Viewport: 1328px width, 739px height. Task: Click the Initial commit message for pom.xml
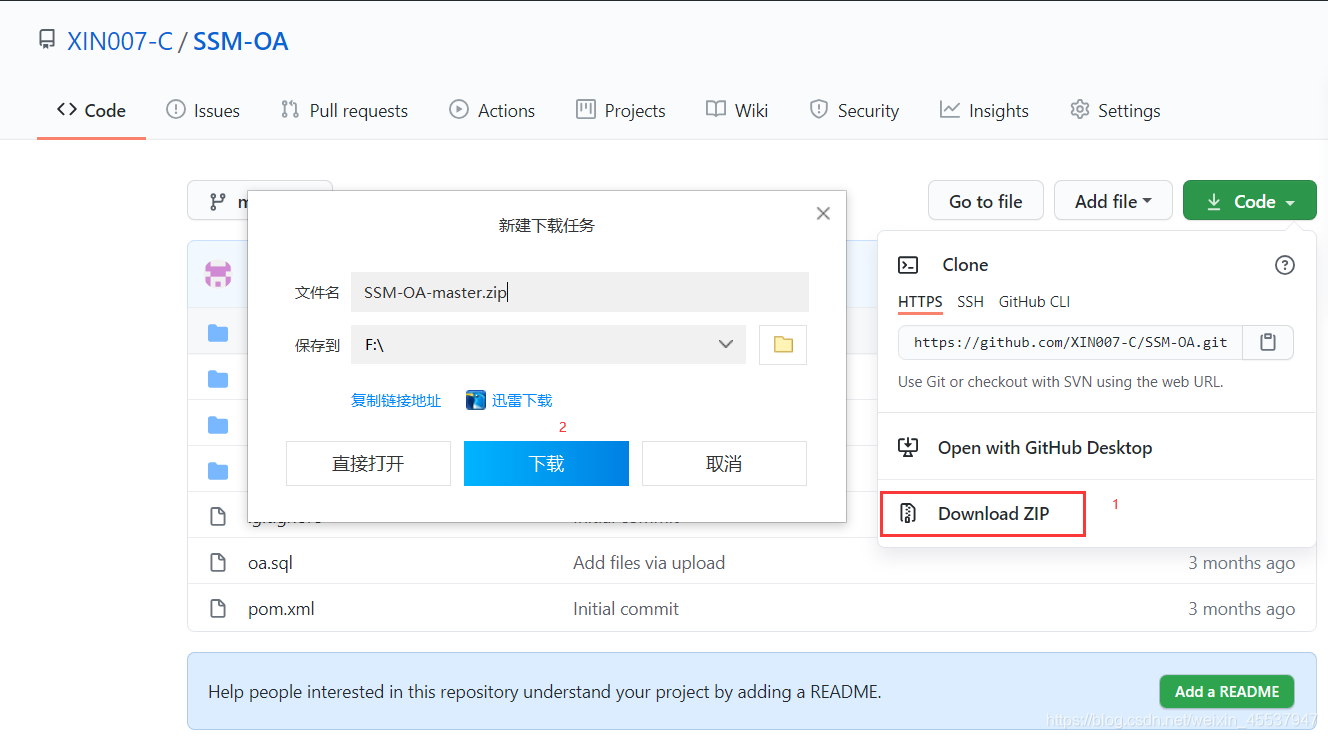pyautogui.click(x=626, y=609)
